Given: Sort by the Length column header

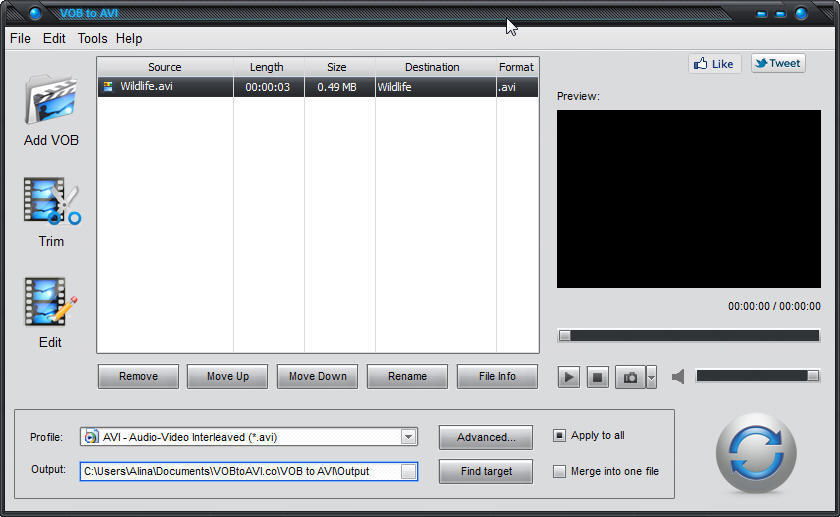Looking at the screenshot, I should pyautogui.click(x=267, y=67).
